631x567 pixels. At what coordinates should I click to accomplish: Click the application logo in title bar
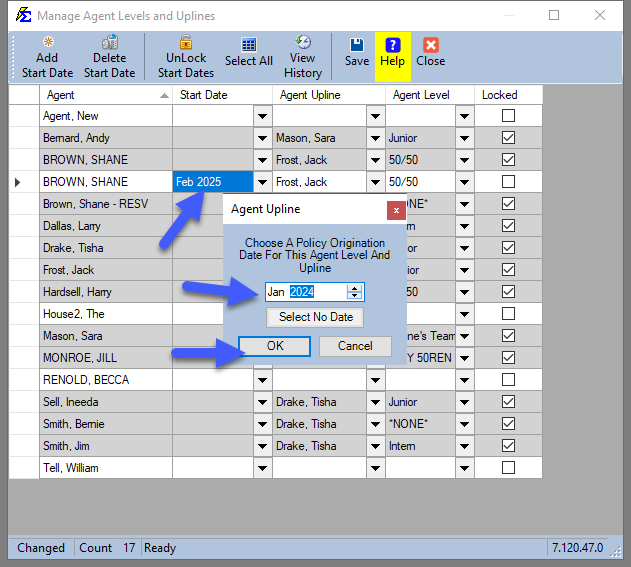[x=23, y=15]
